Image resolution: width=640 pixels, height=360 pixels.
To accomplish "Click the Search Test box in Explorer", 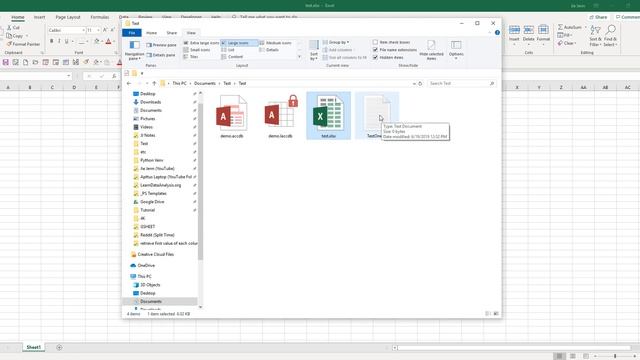I will [461, 83].
